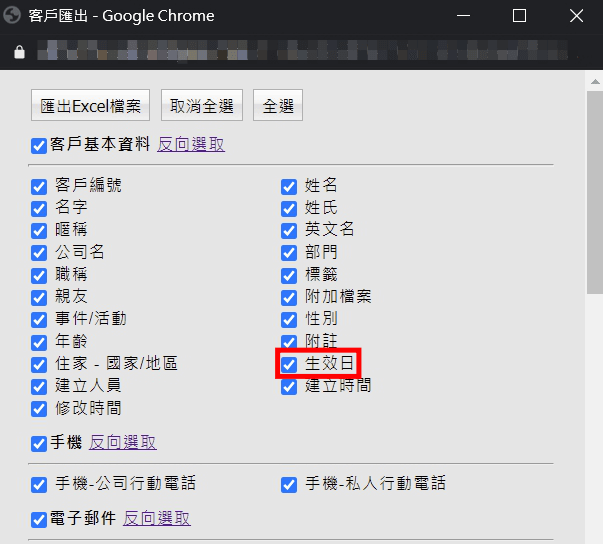The width and height of the screenshot is (603, 544).
Task: Toggle the 客戶編號 checkbox
Action: point(39,186)
